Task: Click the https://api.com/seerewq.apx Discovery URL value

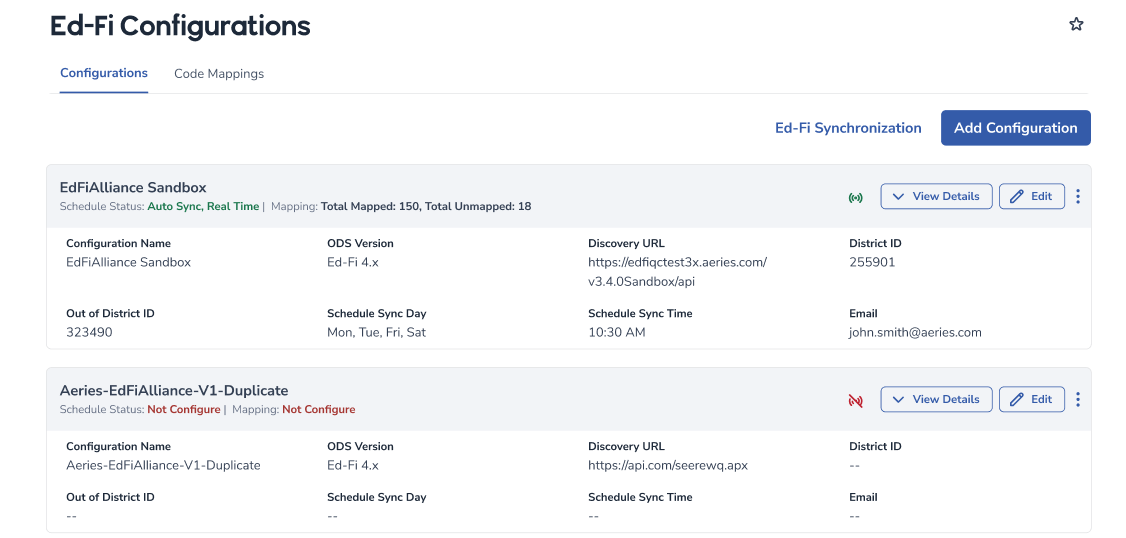Action: point(668,465)
